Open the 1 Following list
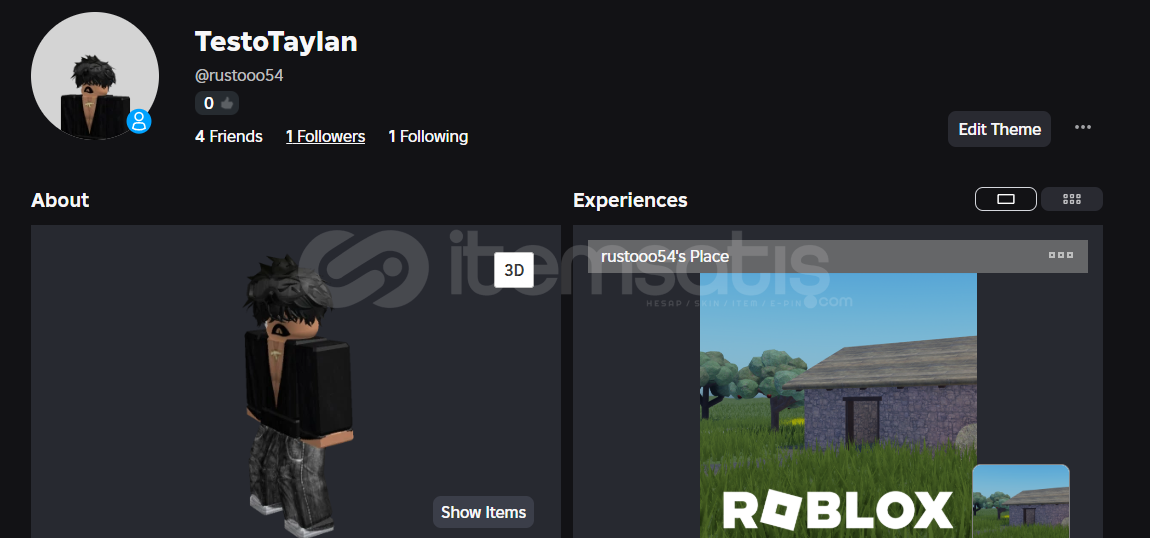This screenshot has height=538, width=1150. [428, 136]
